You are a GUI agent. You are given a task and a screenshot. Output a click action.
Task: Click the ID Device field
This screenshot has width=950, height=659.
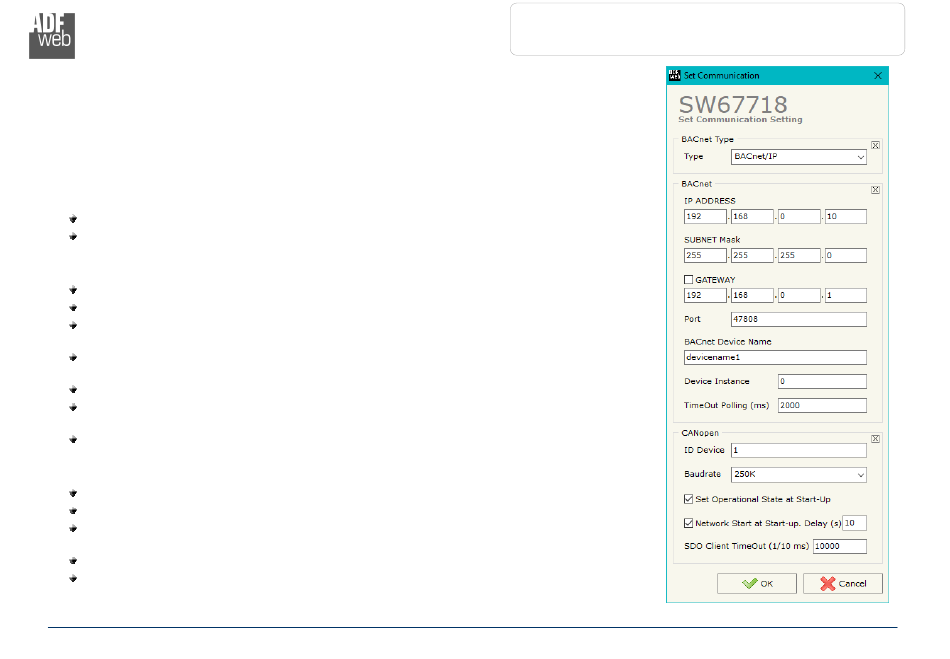click(x=799, y=450)
